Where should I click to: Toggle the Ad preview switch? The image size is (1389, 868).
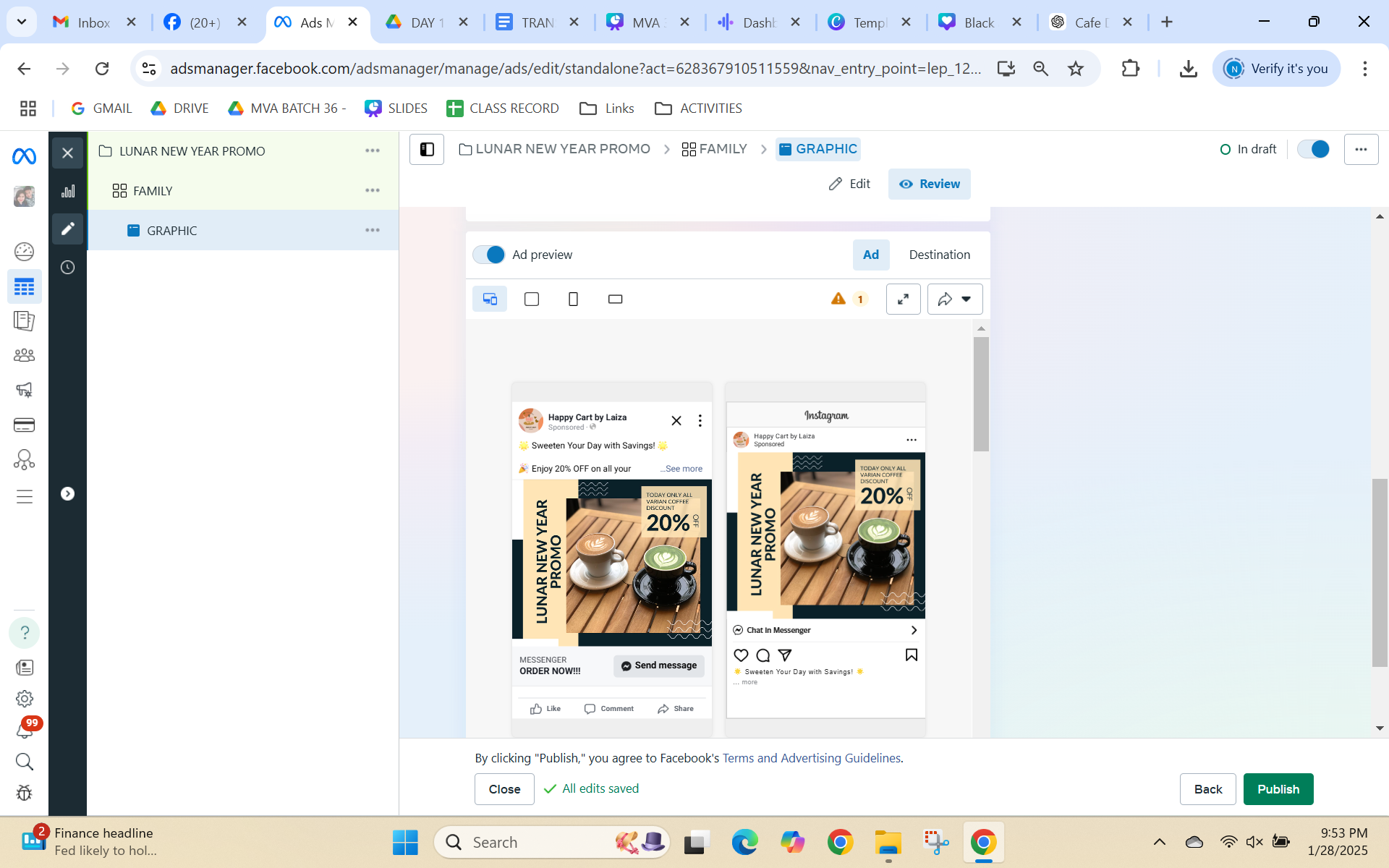coord(489,255)
